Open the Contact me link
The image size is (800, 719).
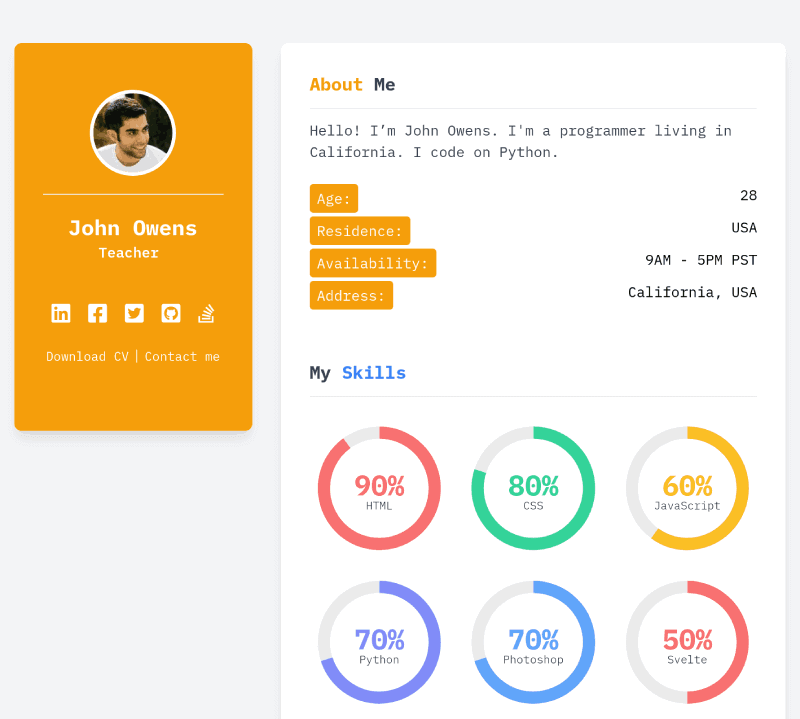[x=182, y=356]
